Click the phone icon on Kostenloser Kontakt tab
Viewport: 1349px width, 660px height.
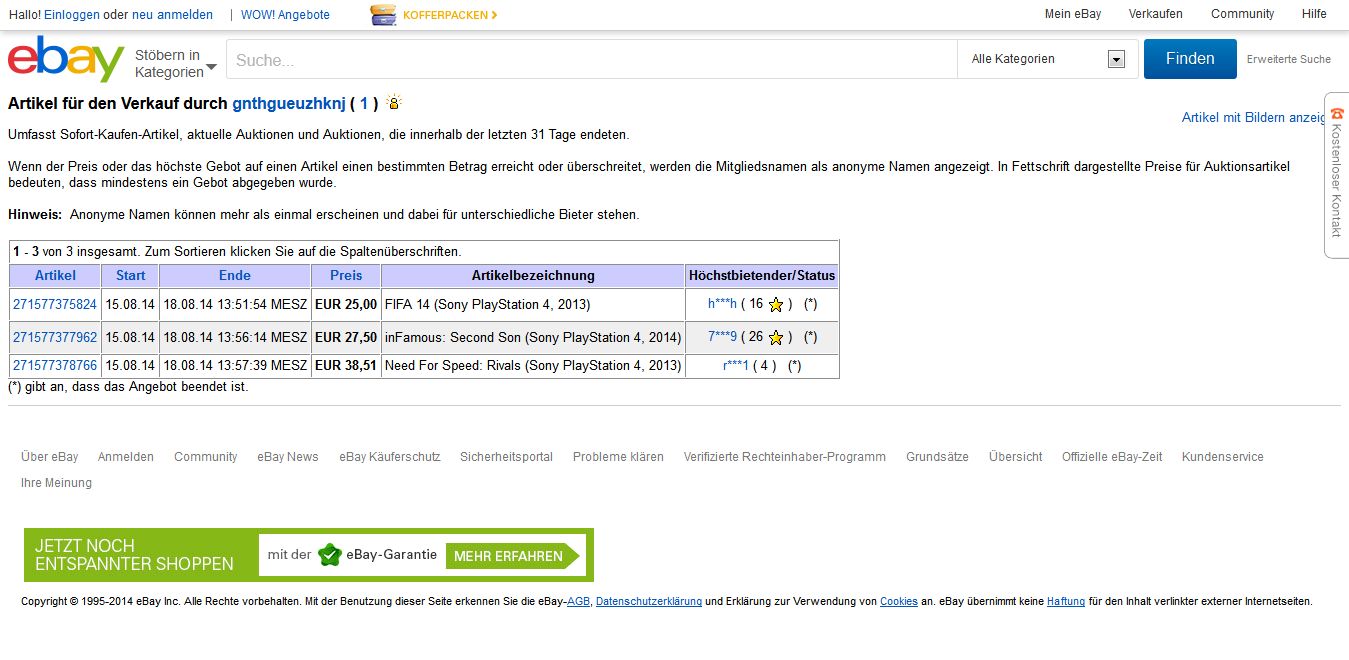[x=1337, y=114]
